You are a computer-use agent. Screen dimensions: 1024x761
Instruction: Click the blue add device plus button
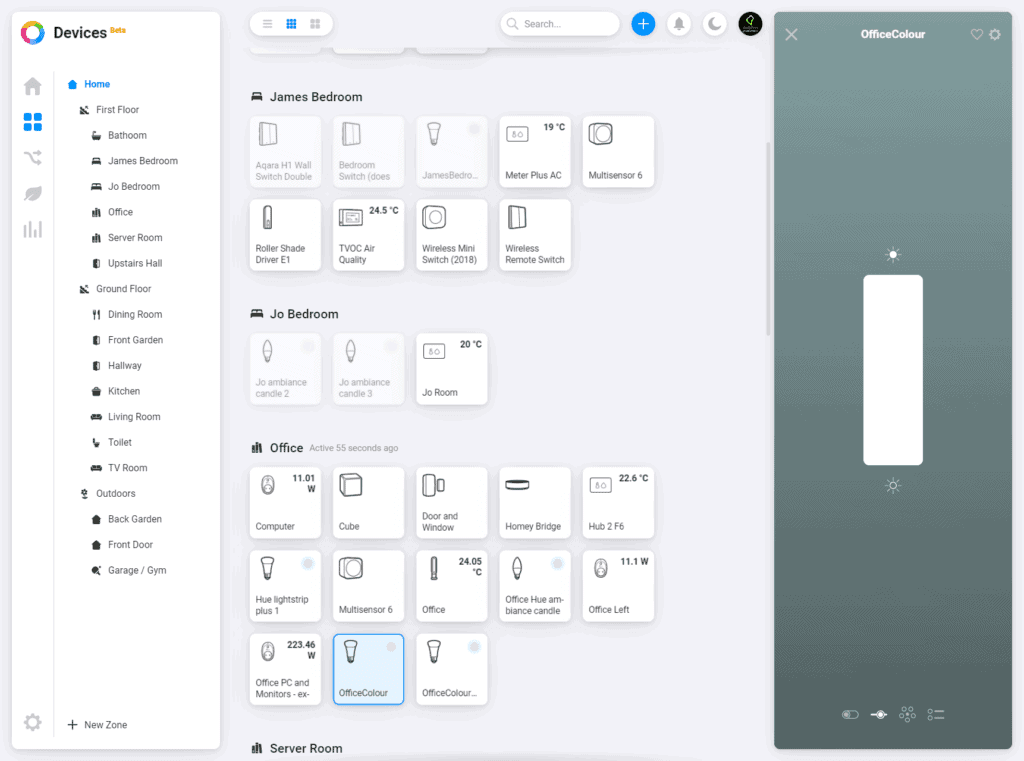pos(643,24)
